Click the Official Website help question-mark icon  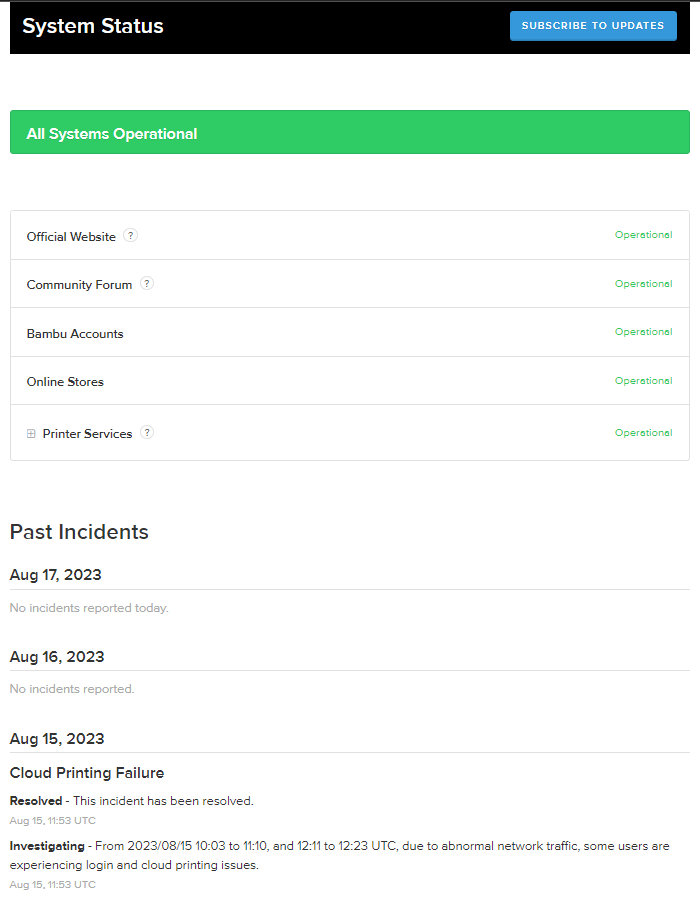tap(131, 236)
